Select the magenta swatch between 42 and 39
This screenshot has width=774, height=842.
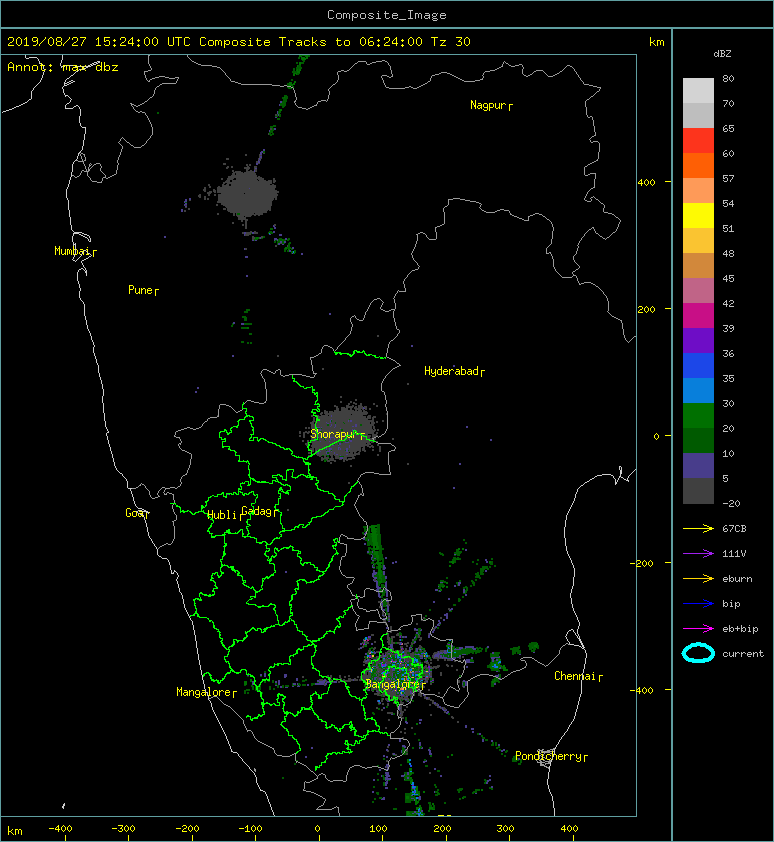(x=698, y=315)
